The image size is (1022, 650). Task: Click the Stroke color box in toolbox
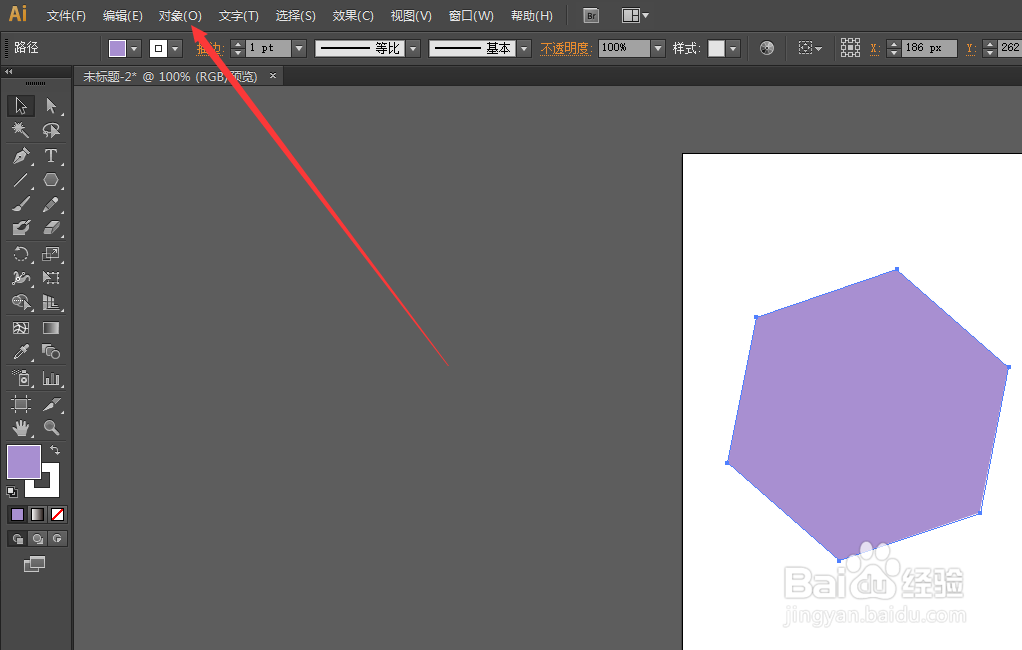(51, 488)
